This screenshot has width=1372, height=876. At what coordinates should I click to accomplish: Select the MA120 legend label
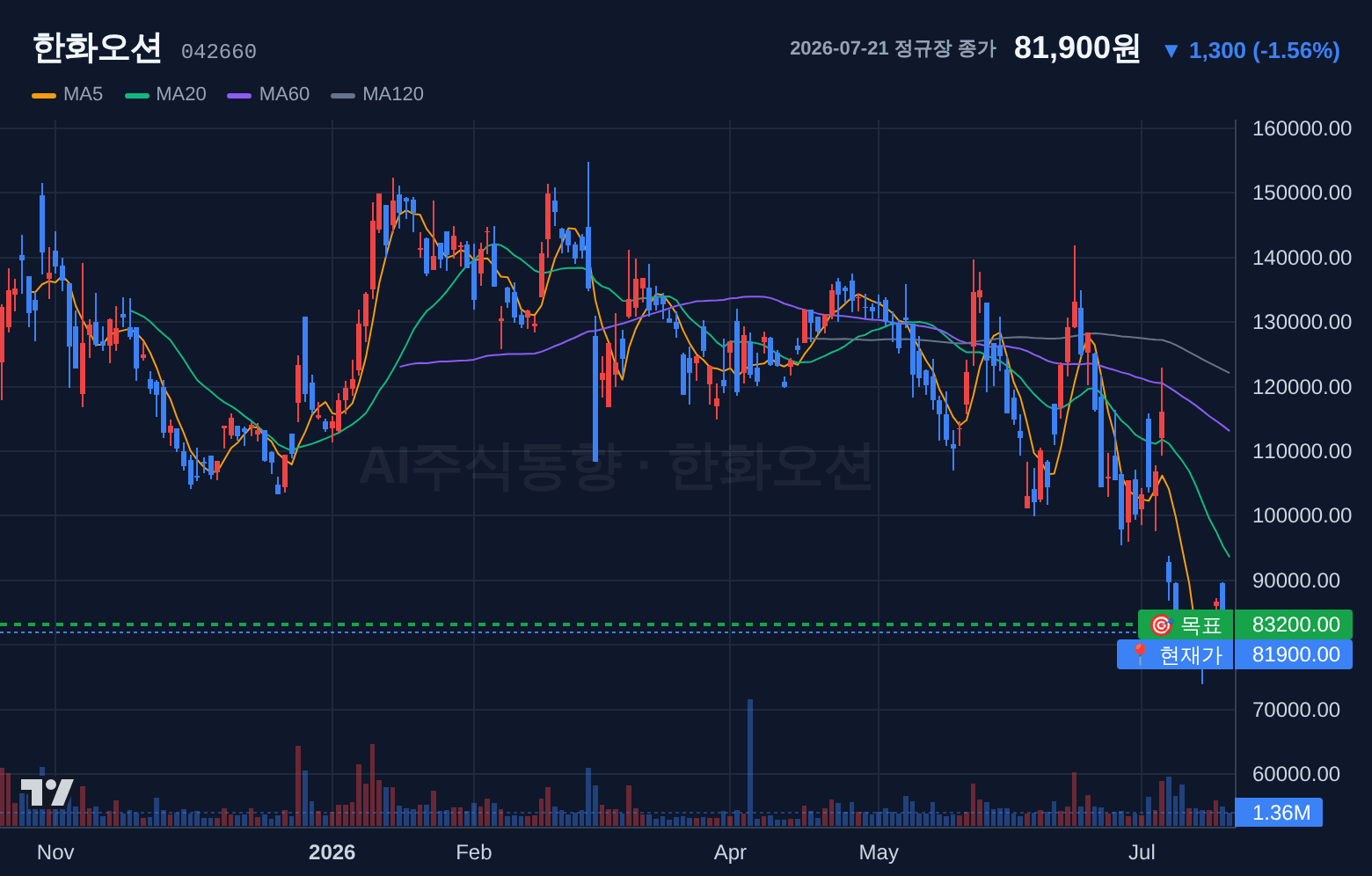pos(393,94)
